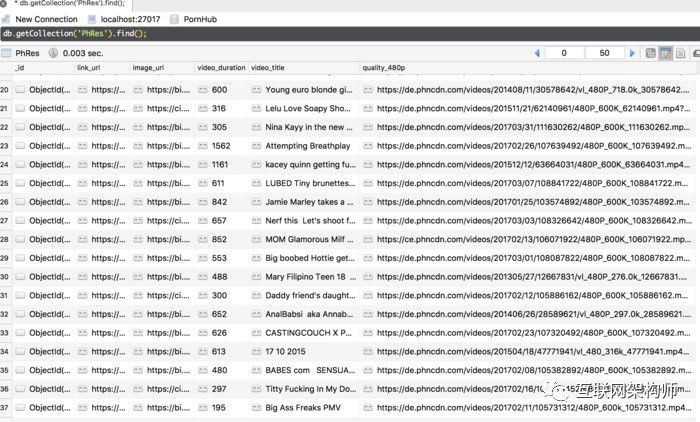
Task: Select row number 31
Action: click(x=4, y=296)
